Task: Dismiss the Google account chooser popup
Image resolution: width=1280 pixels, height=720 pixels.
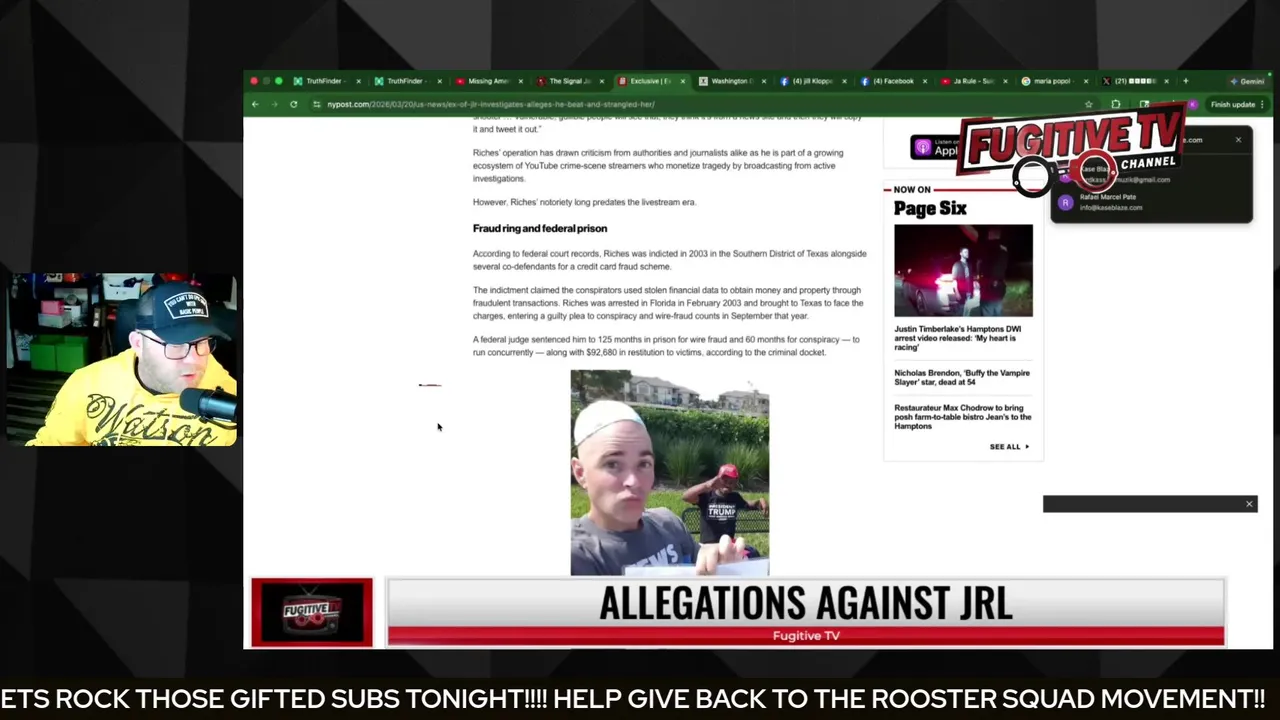Action: click(x=1238, y=140)
